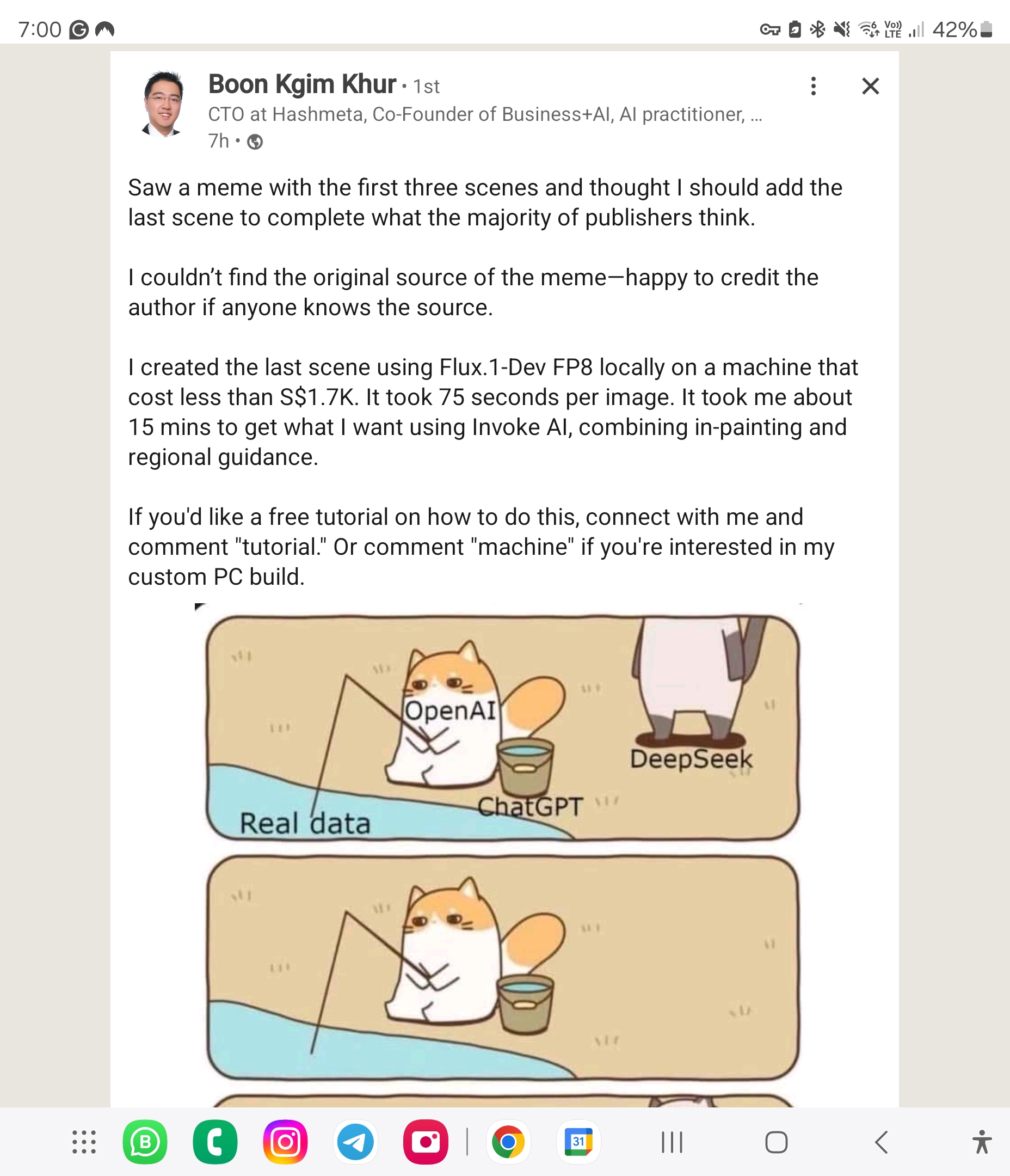Image resolution: width=1010 pixels, height=1176 pixels.
Task: Open the accessibility shortcut figure icon
Action: pos(982,1142)
